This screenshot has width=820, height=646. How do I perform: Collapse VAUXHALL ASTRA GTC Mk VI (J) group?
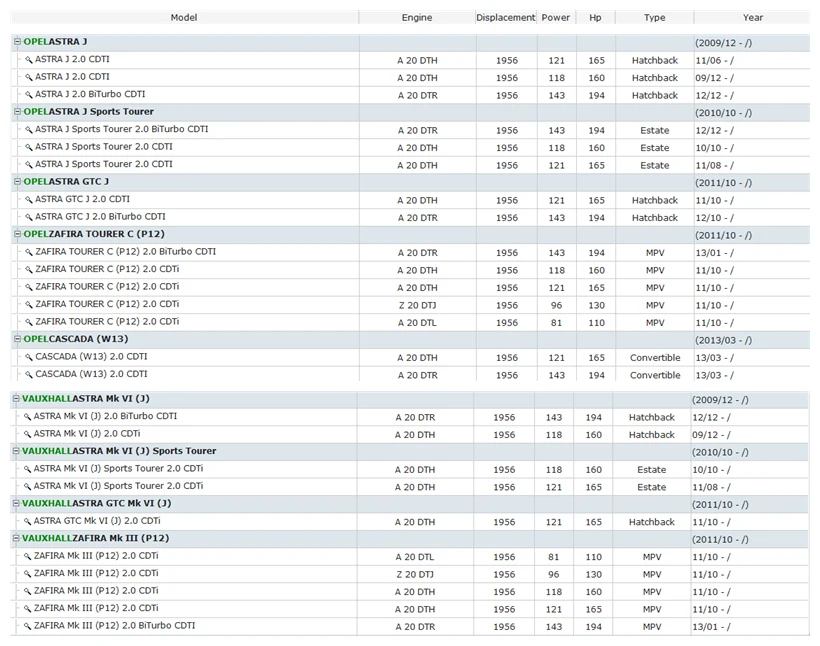tap(16, 503)
